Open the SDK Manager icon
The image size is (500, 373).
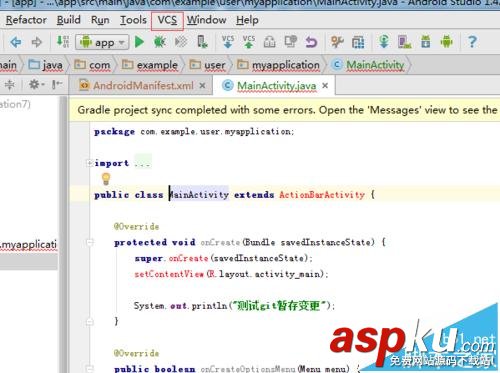(x=426, y=42)
